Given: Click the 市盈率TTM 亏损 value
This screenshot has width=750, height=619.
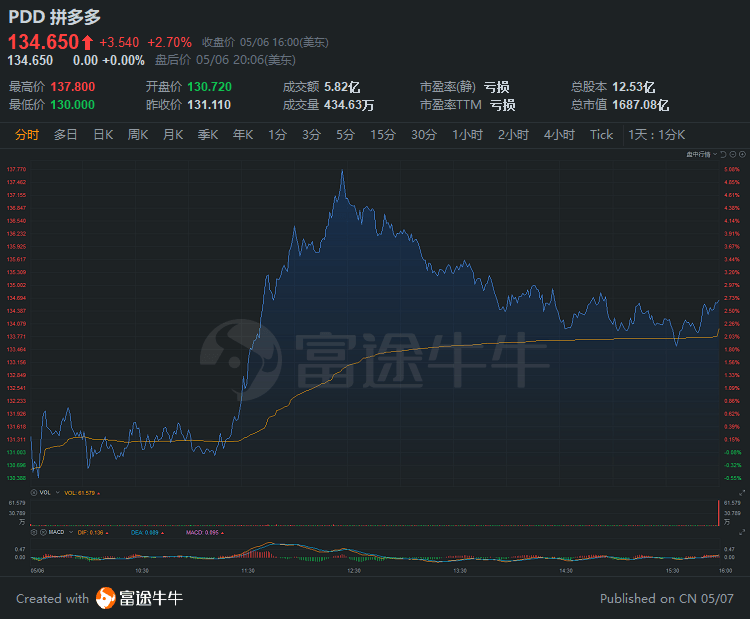Looking at the screenshot, I should [x=502, y=105].
